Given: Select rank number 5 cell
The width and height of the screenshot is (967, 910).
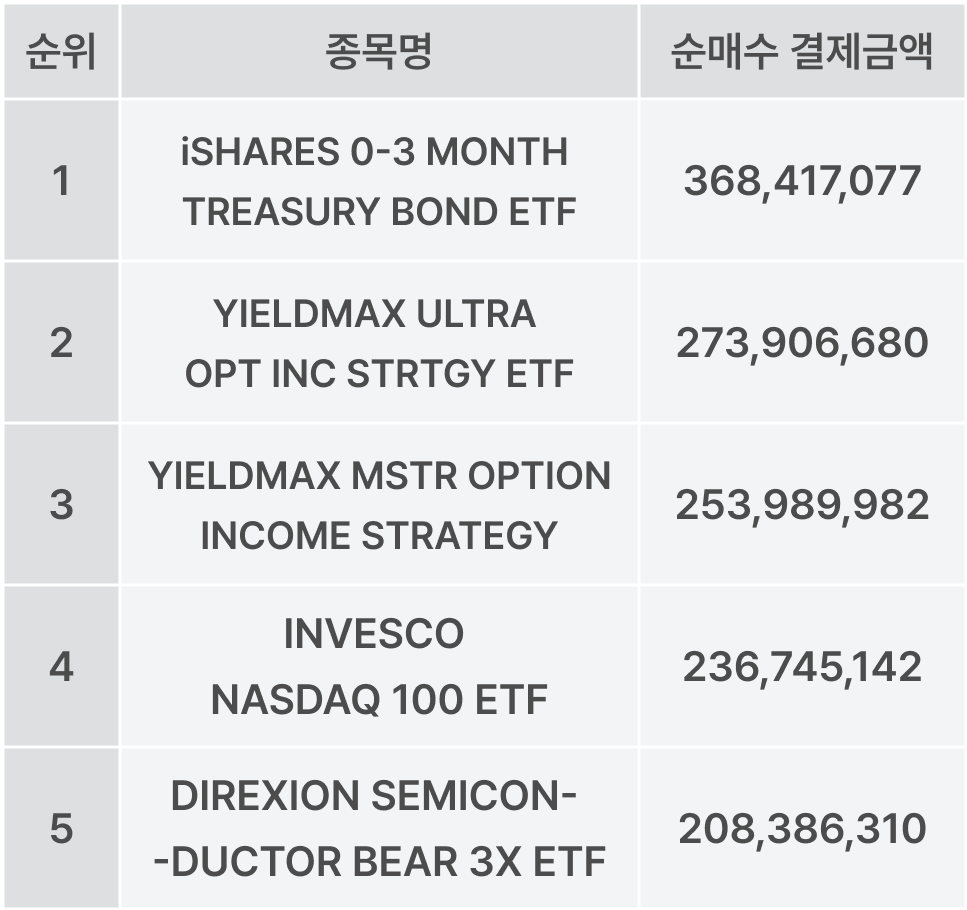Looking at the screenshot, I should tap(61, 829).
